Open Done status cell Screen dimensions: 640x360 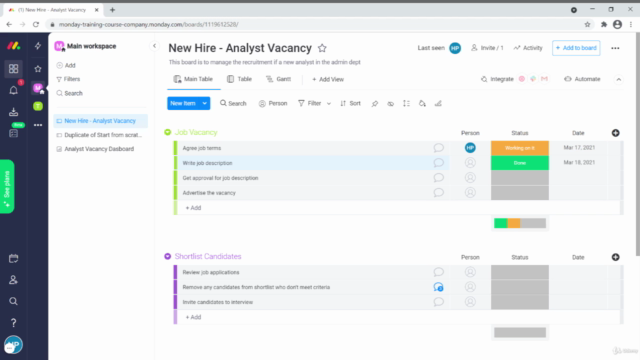[520, 163]
